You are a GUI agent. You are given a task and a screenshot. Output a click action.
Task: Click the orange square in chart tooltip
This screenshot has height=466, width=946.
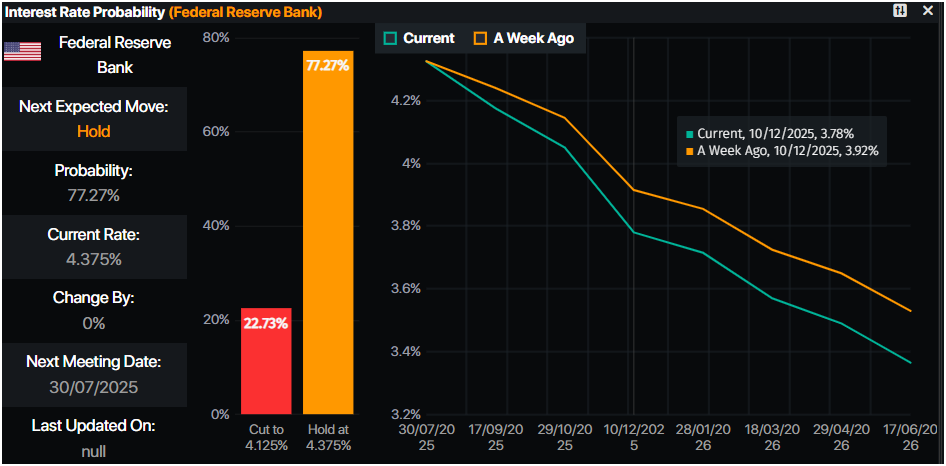[689, 150]
